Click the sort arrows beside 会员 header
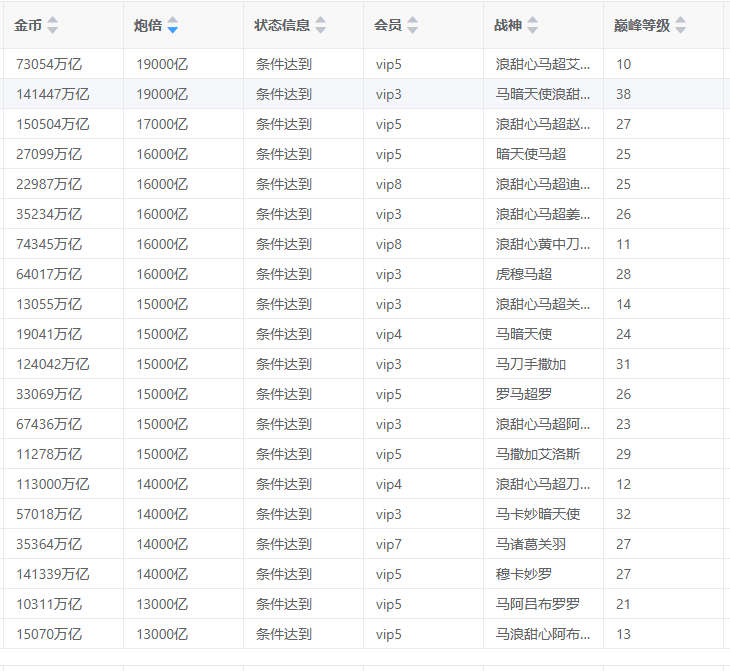Screen dimensions: 730x671 coord(413,26)
